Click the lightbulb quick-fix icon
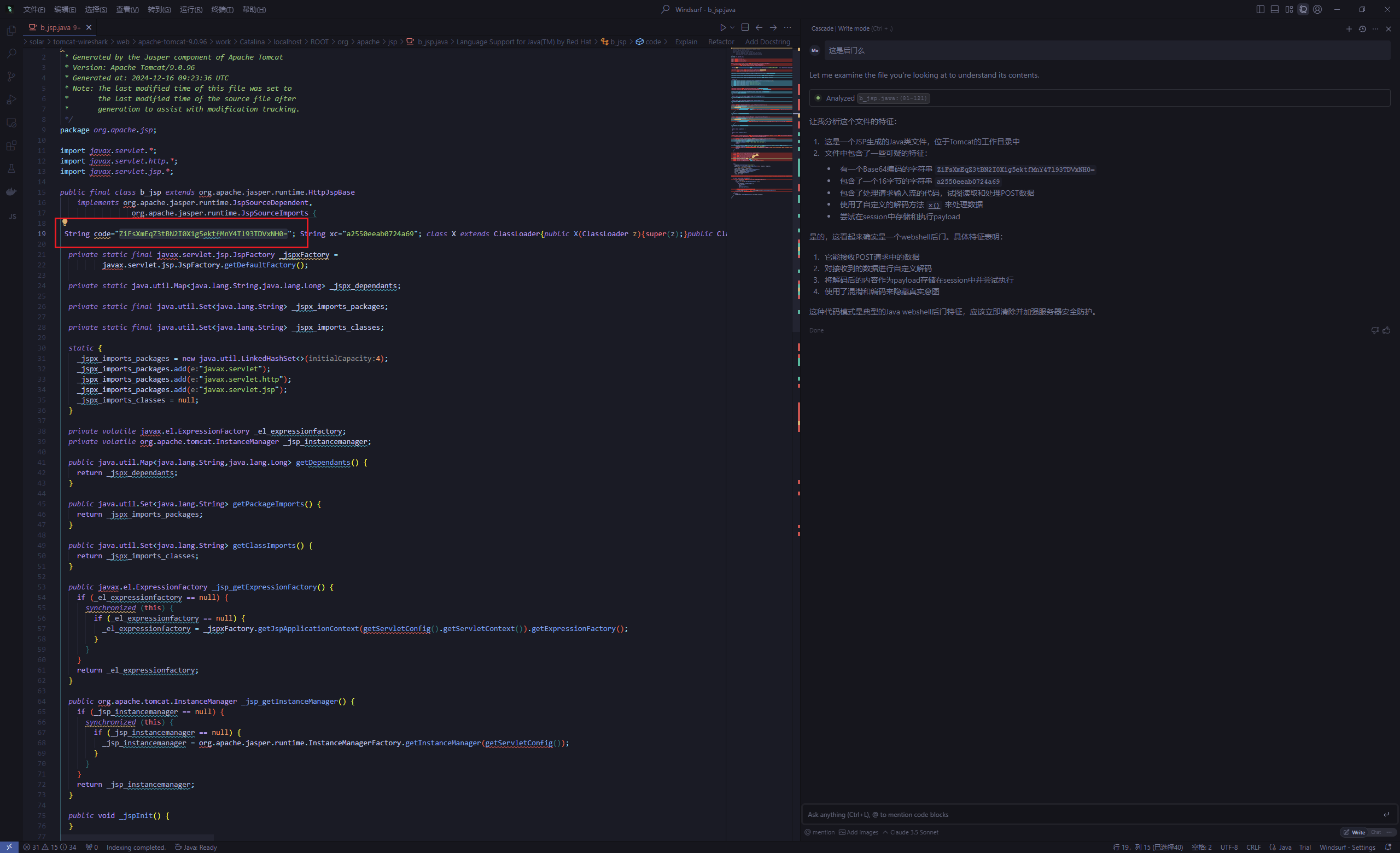This screenshot has width=1400, height=853. tap(65, 223)
